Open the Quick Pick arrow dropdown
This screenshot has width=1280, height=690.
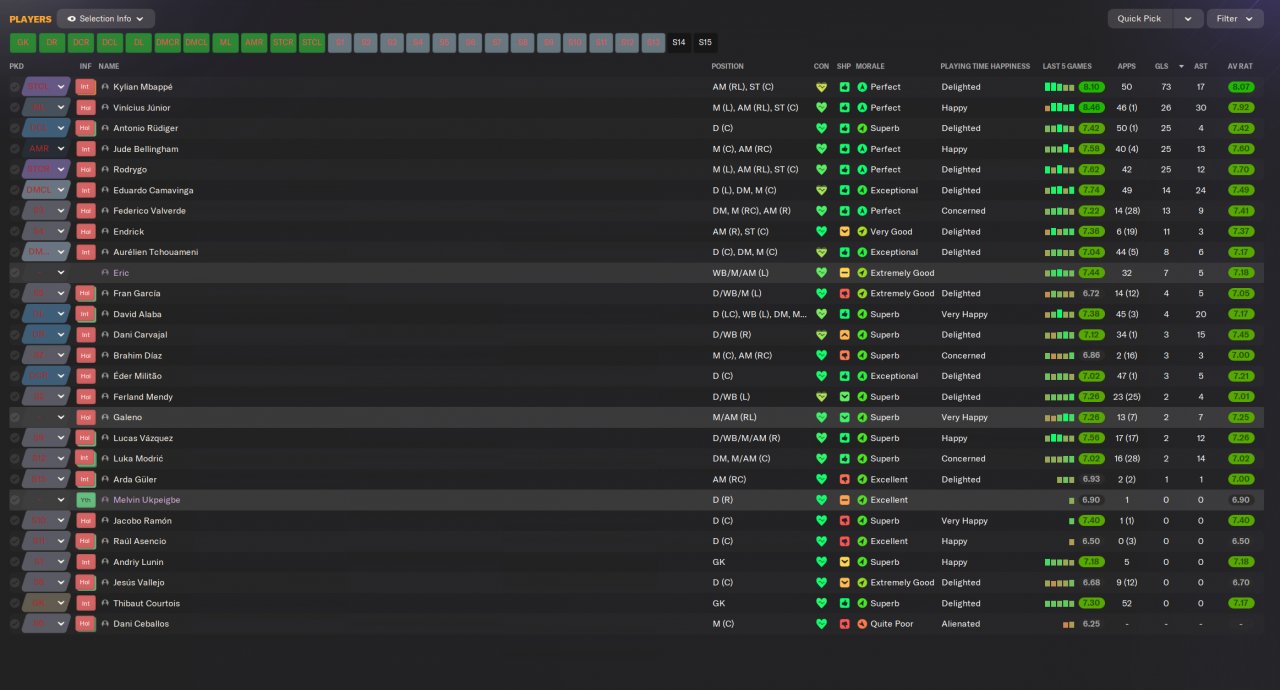(x=1188, y=18)
